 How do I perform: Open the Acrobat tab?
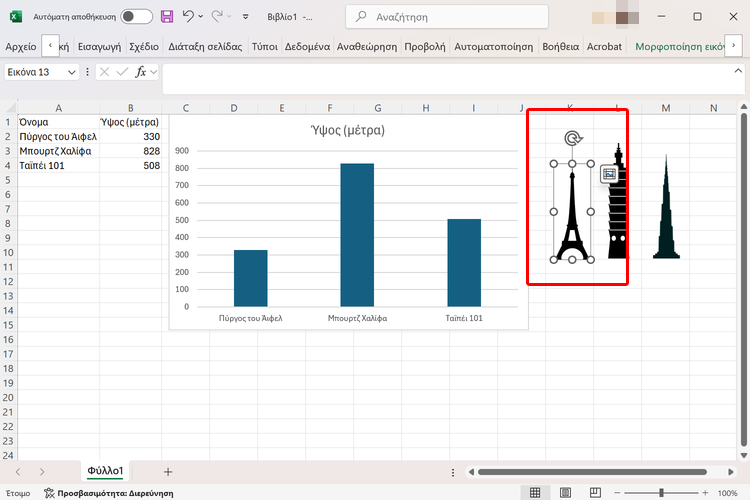[x=604, y=46]
